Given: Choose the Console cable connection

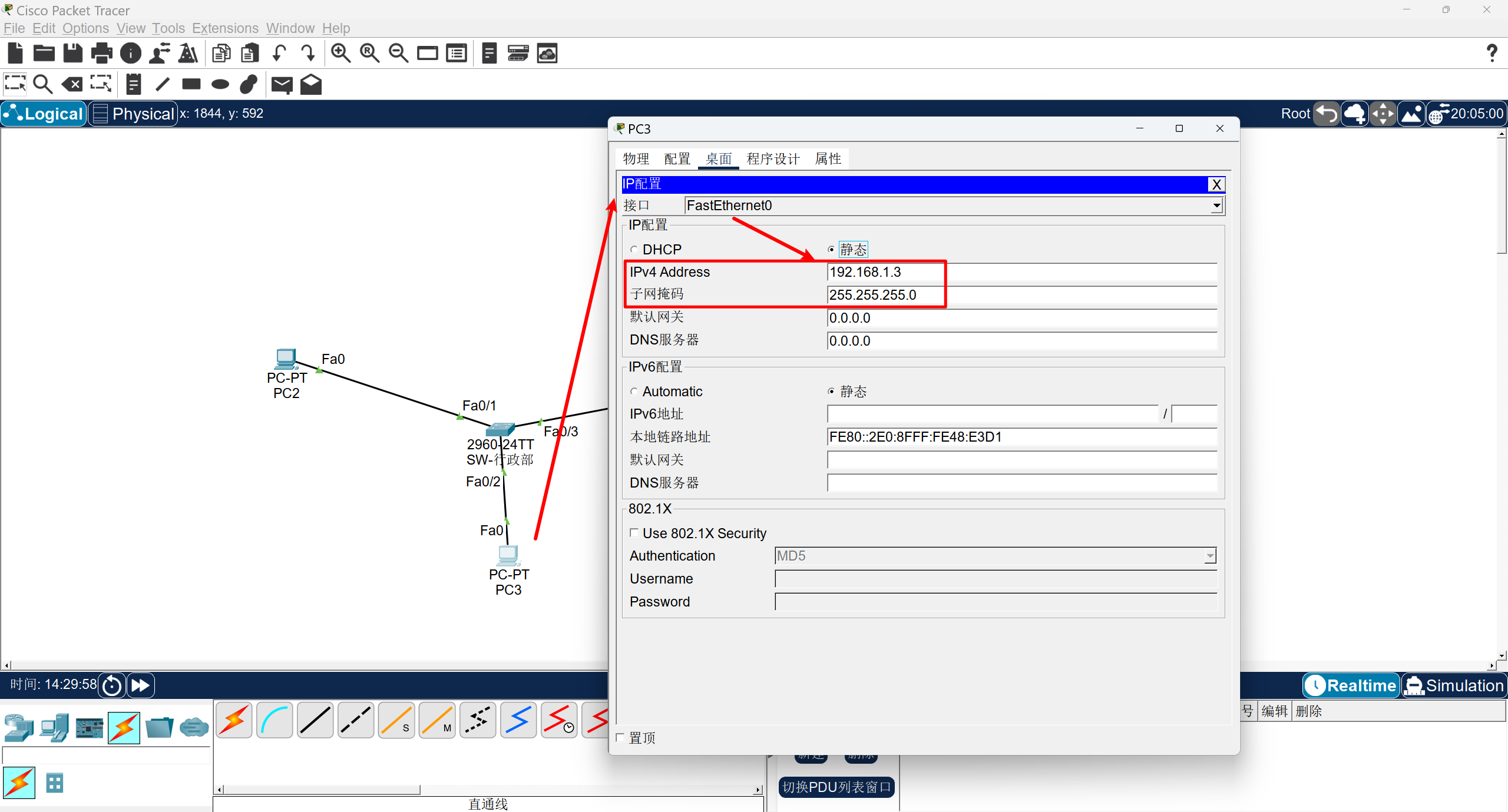Looking at the screenshot, I should [275, 720].
